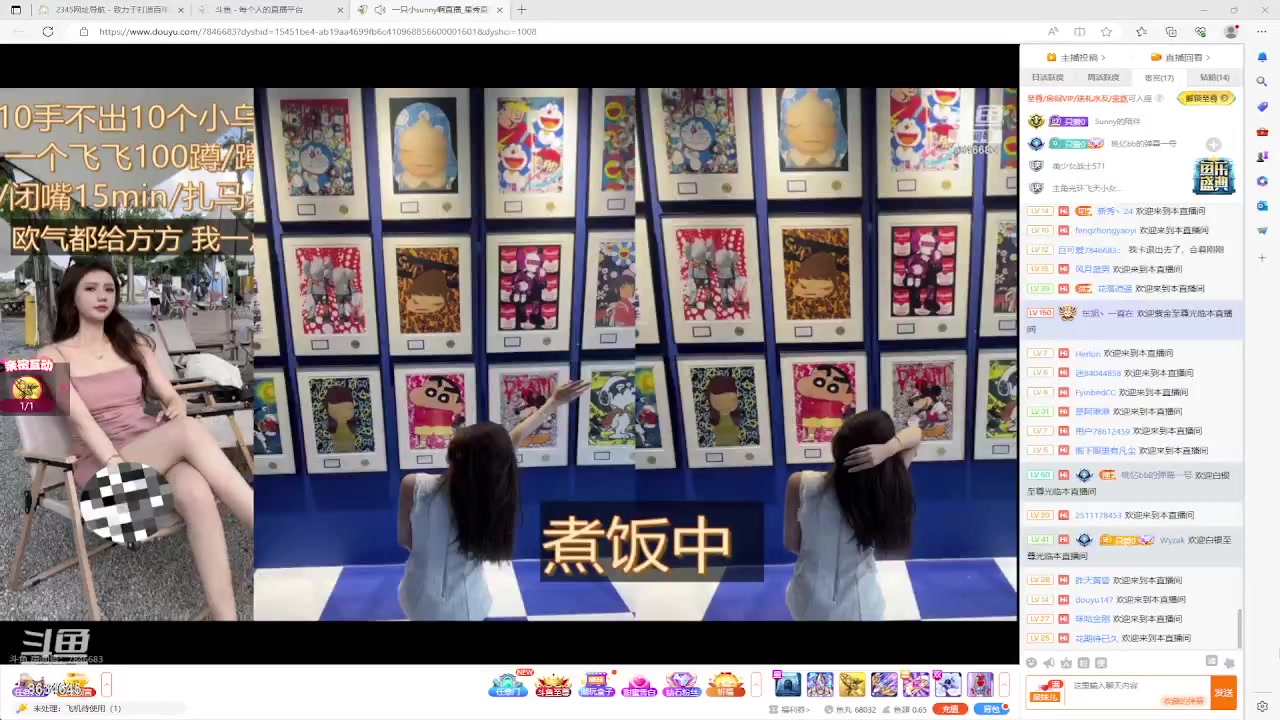Toggle the notification bell in the right sidebar
The height and width of the screenshot is (720, 1280).
[1262, 58]
